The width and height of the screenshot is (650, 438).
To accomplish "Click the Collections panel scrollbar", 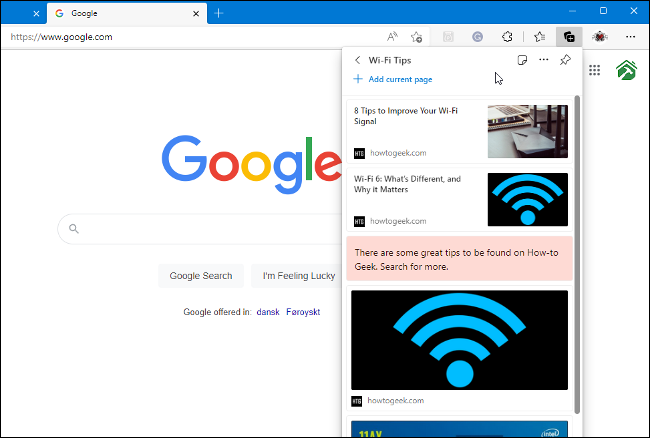I will pos(577,254).
